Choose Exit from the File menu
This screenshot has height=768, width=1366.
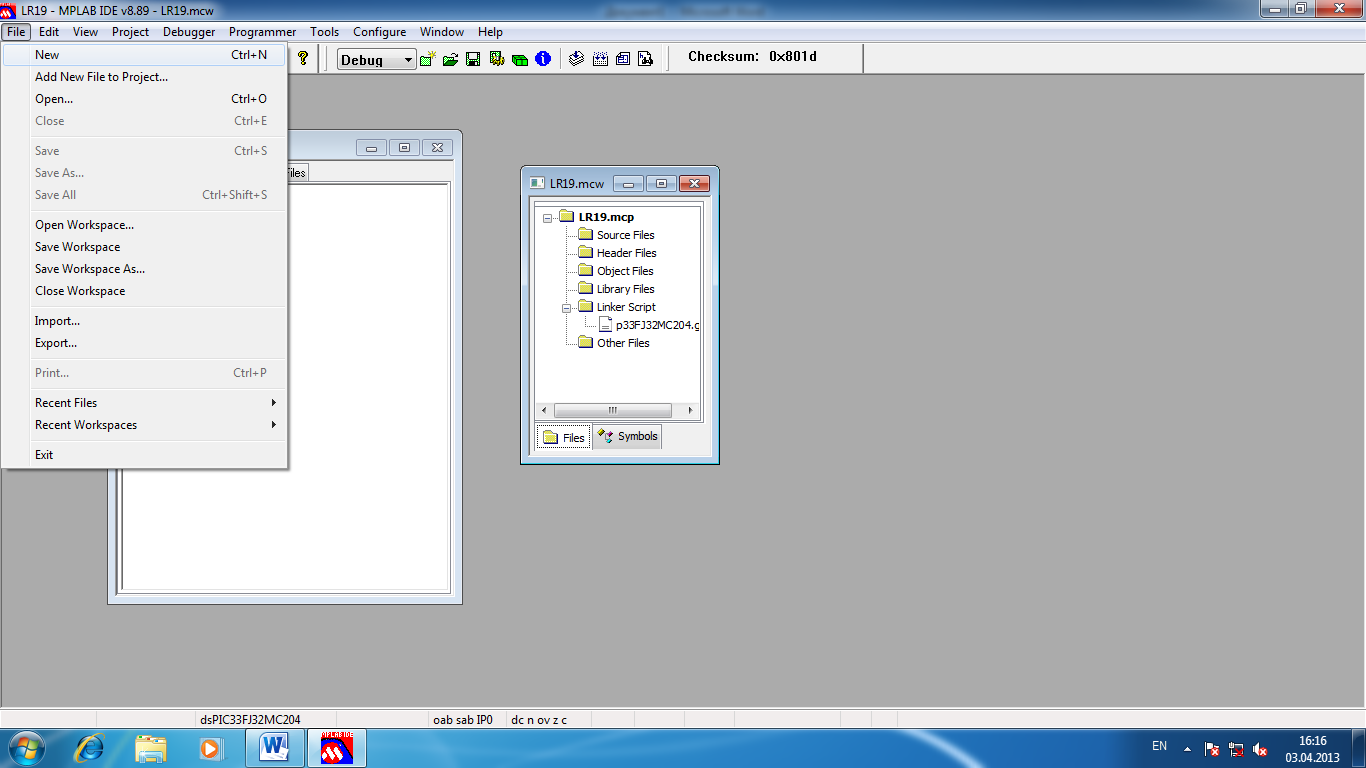[144, 455]
